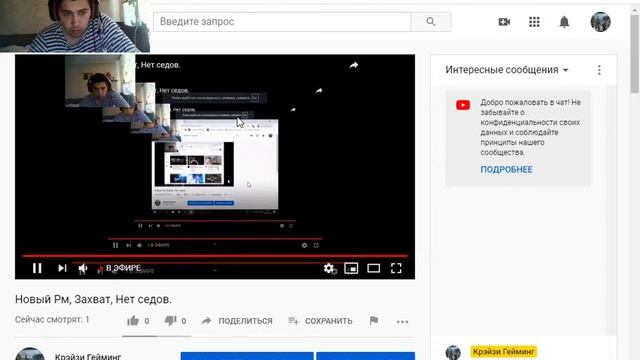
Task: Open the three-dot more actions menu
Action: pyautogui.click(x=402, y=322)
